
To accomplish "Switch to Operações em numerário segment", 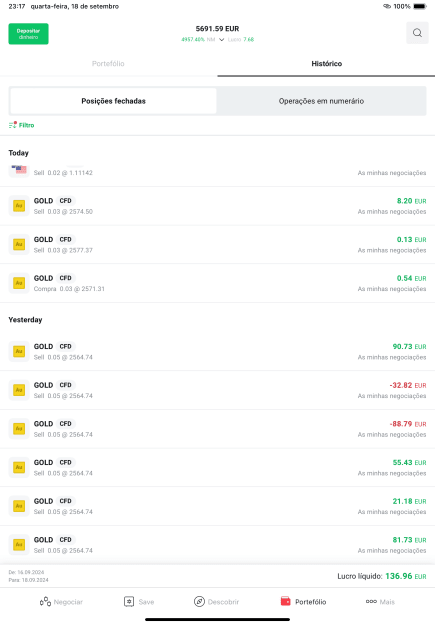I will tap(321, 101).
